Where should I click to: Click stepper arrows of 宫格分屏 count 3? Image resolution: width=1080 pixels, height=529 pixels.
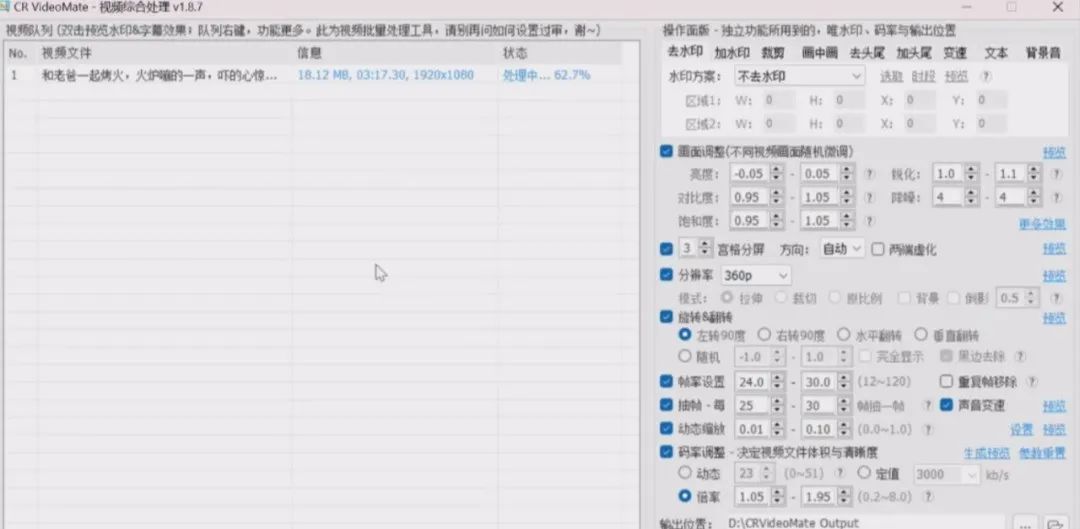pos(705,249)
